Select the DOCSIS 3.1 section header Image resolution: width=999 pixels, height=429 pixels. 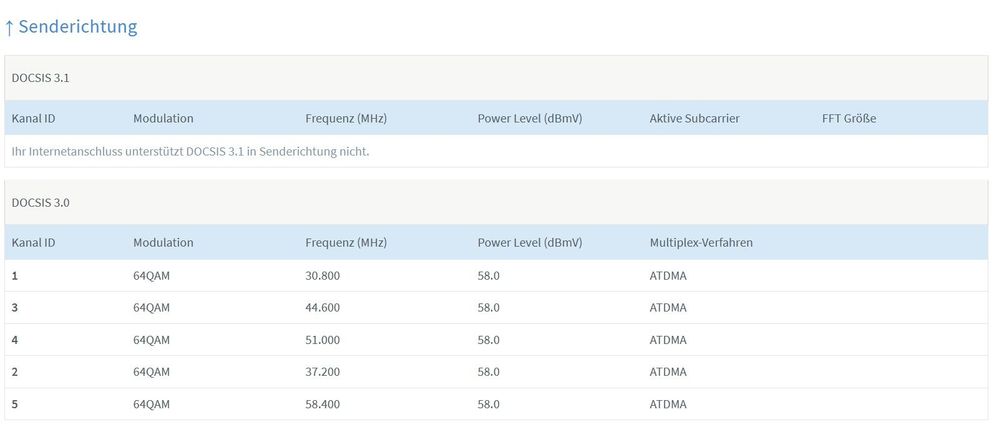41,78
